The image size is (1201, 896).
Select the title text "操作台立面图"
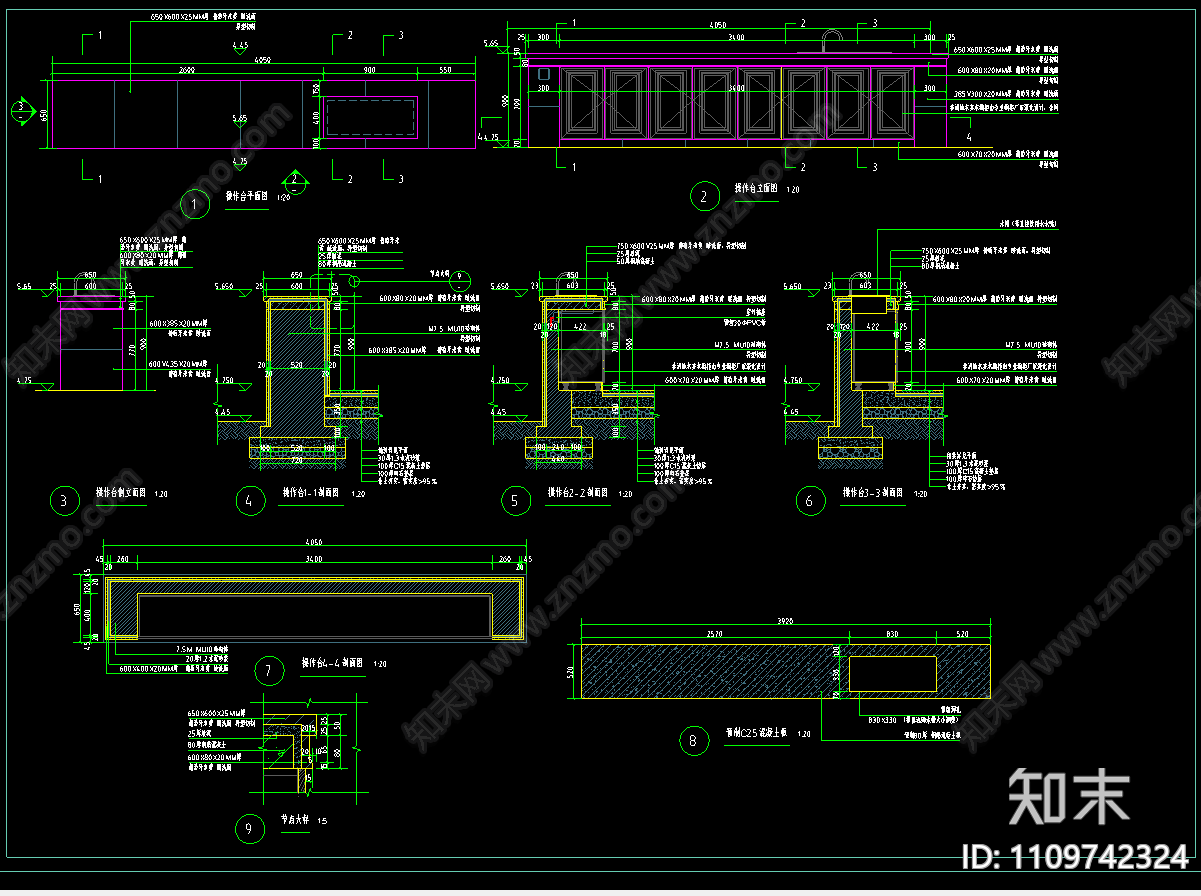point(756,187)
